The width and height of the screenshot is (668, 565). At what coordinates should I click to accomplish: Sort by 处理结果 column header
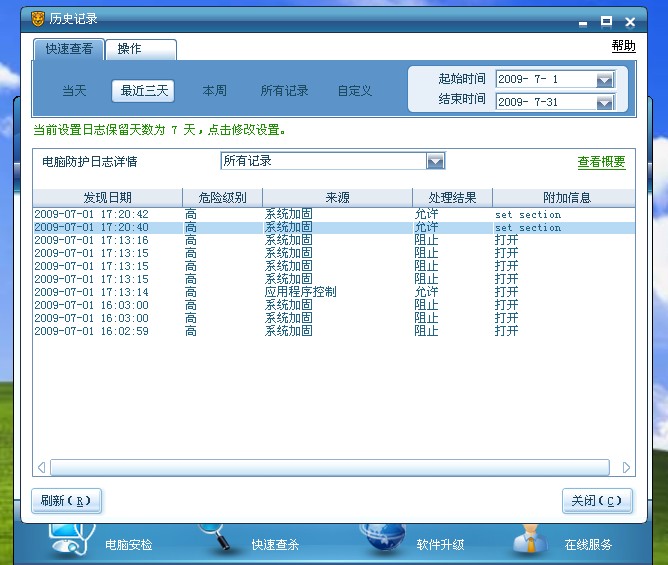click(452, 198)
